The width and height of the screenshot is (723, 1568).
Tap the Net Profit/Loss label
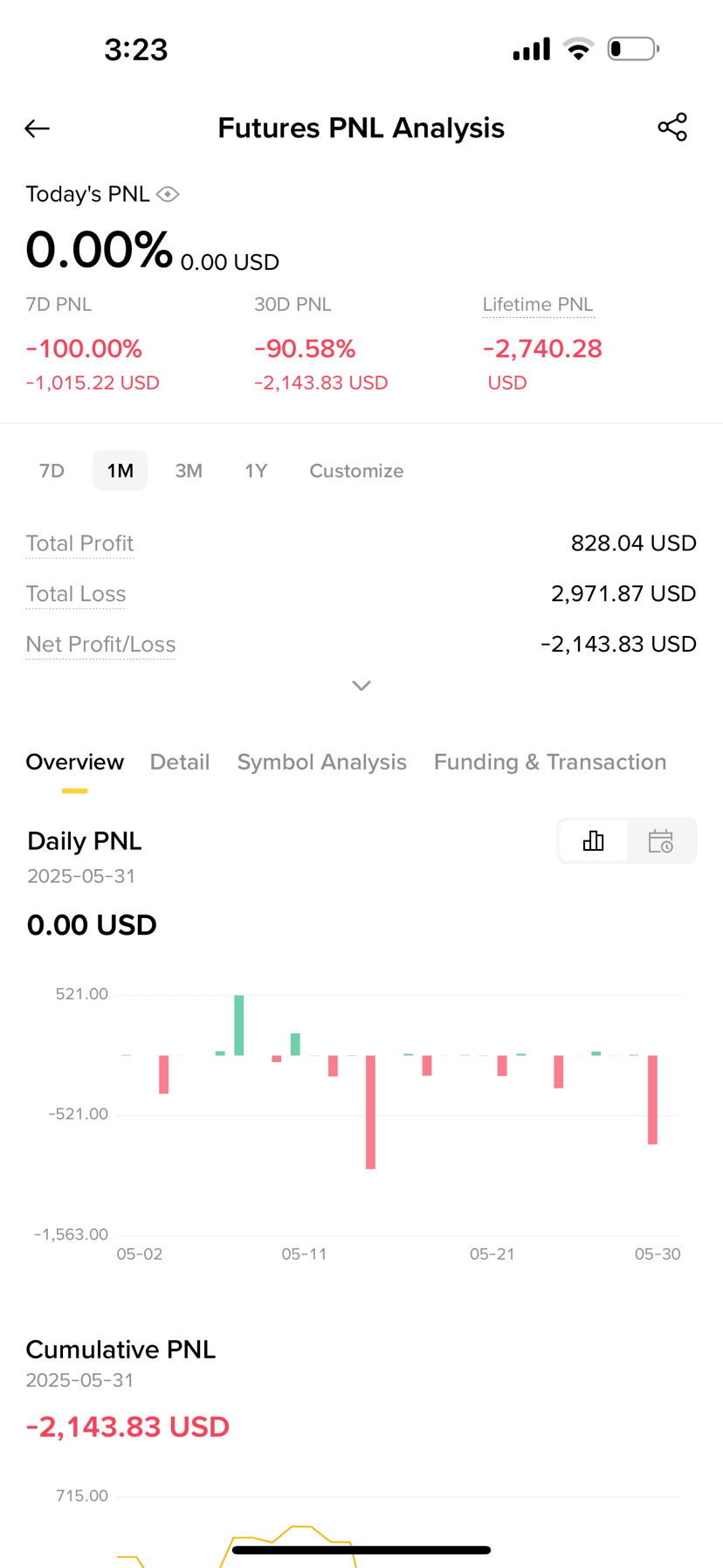tap(100, 644)
